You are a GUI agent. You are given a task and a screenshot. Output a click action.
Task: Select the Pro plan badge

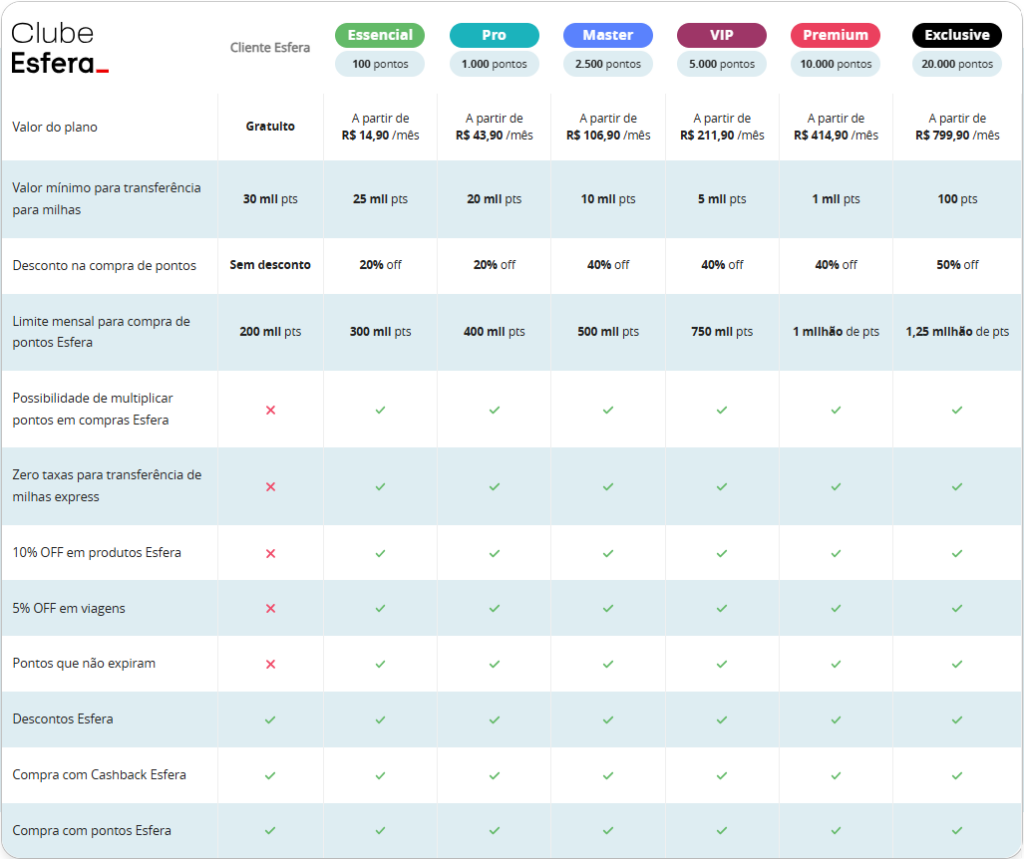494,35
